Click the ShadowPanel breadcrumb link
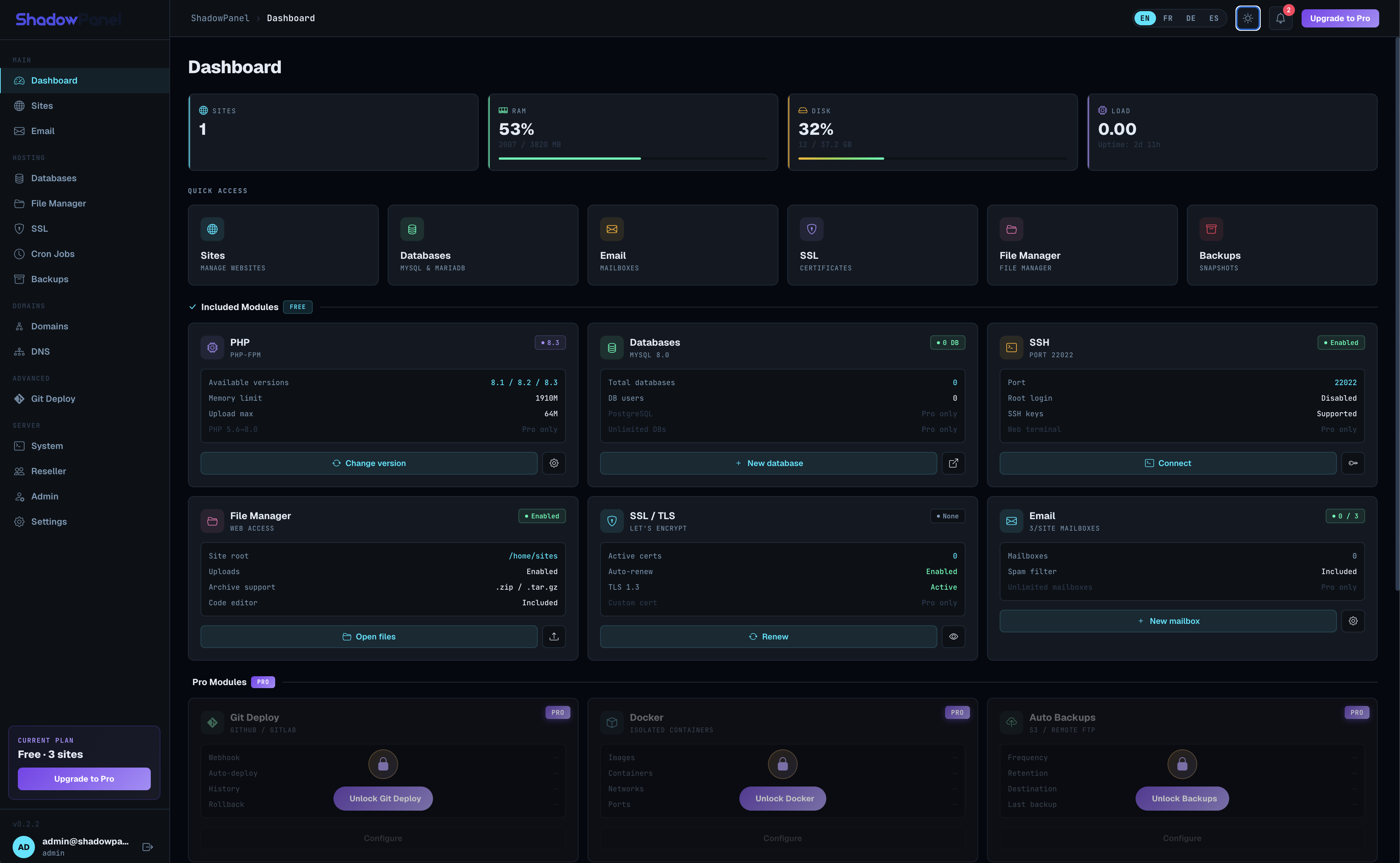Image resolution: width=1400 pixels, height=863 pixels. click(x=220, y=18)
